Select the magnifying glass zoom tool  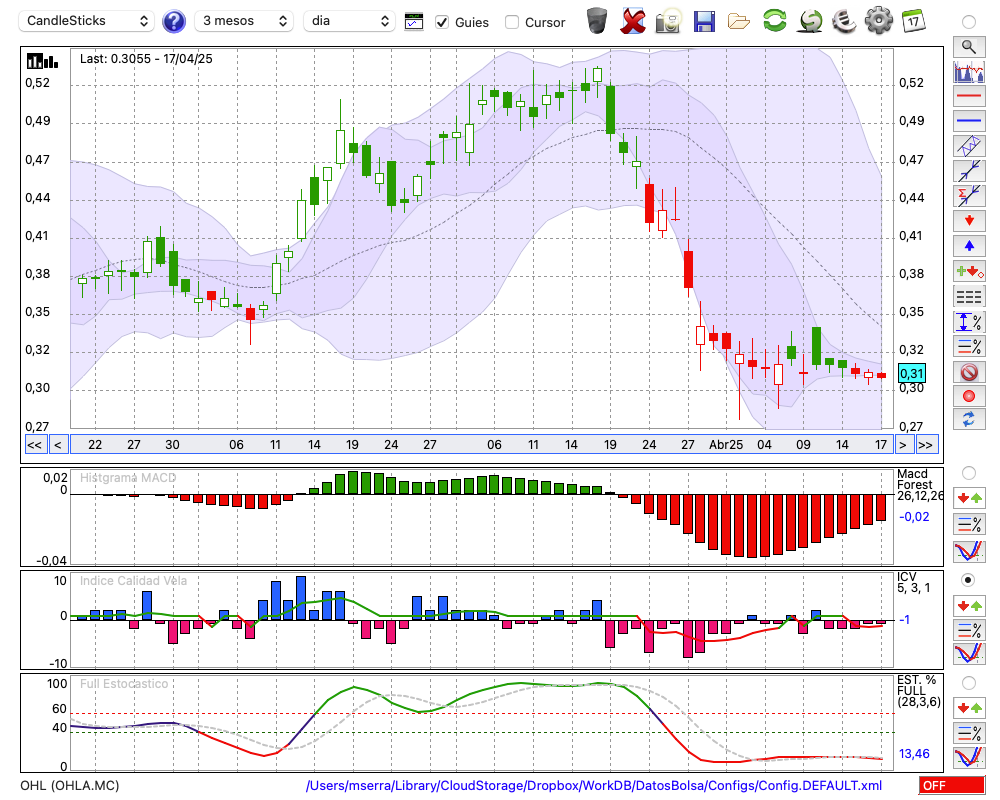(x=969, y=47)
